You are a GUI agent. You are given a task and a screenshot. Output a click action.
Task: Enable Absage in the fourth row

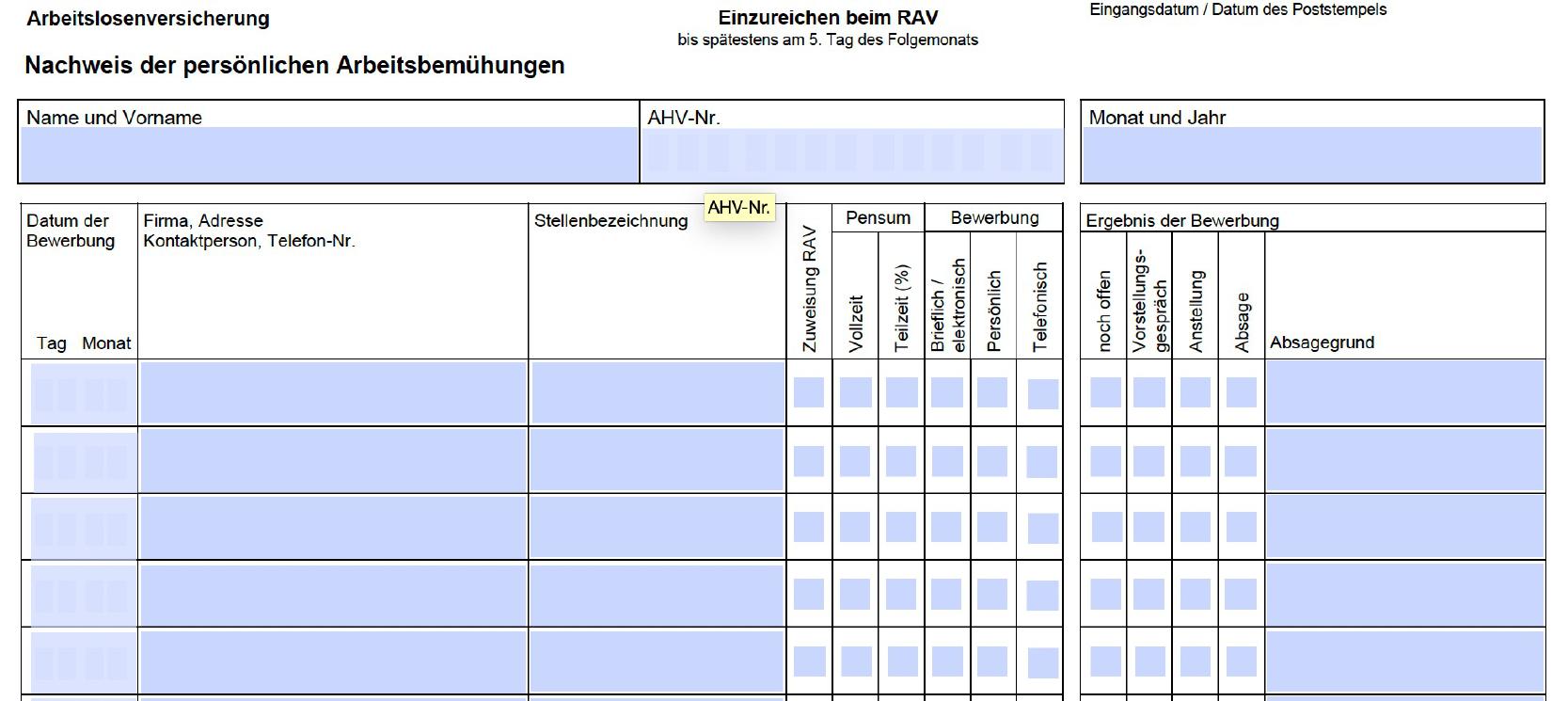(x=1242, y=594)
